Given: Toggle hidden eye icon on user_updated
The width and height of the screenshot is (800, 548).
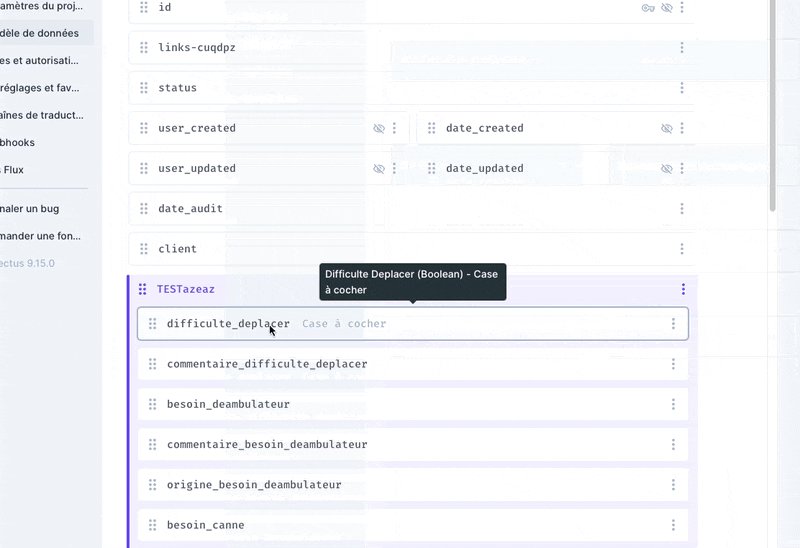Looking at the screenshot, I should [x=379, y=168].
